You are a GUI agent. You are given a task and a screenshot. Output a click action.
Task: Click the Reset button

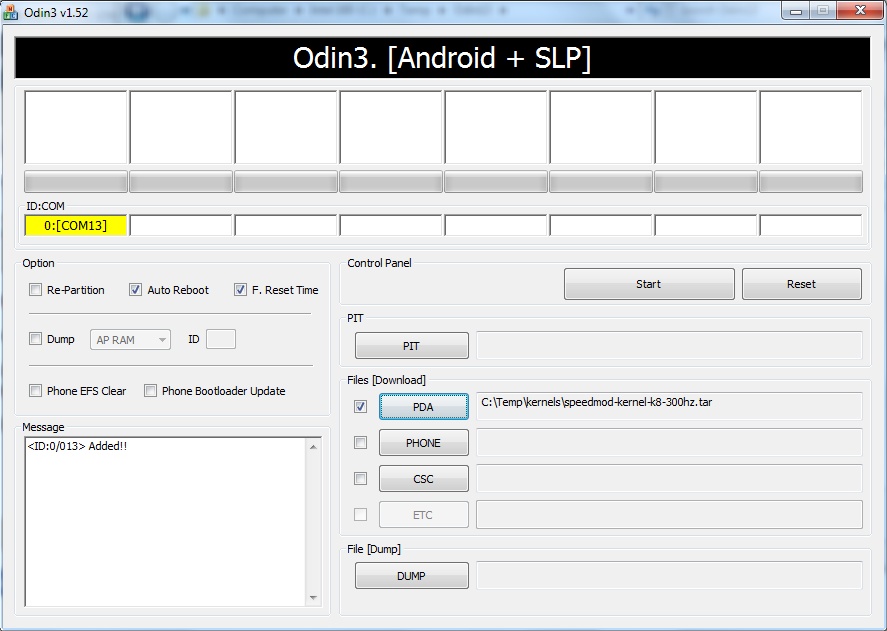click(802, 284)
